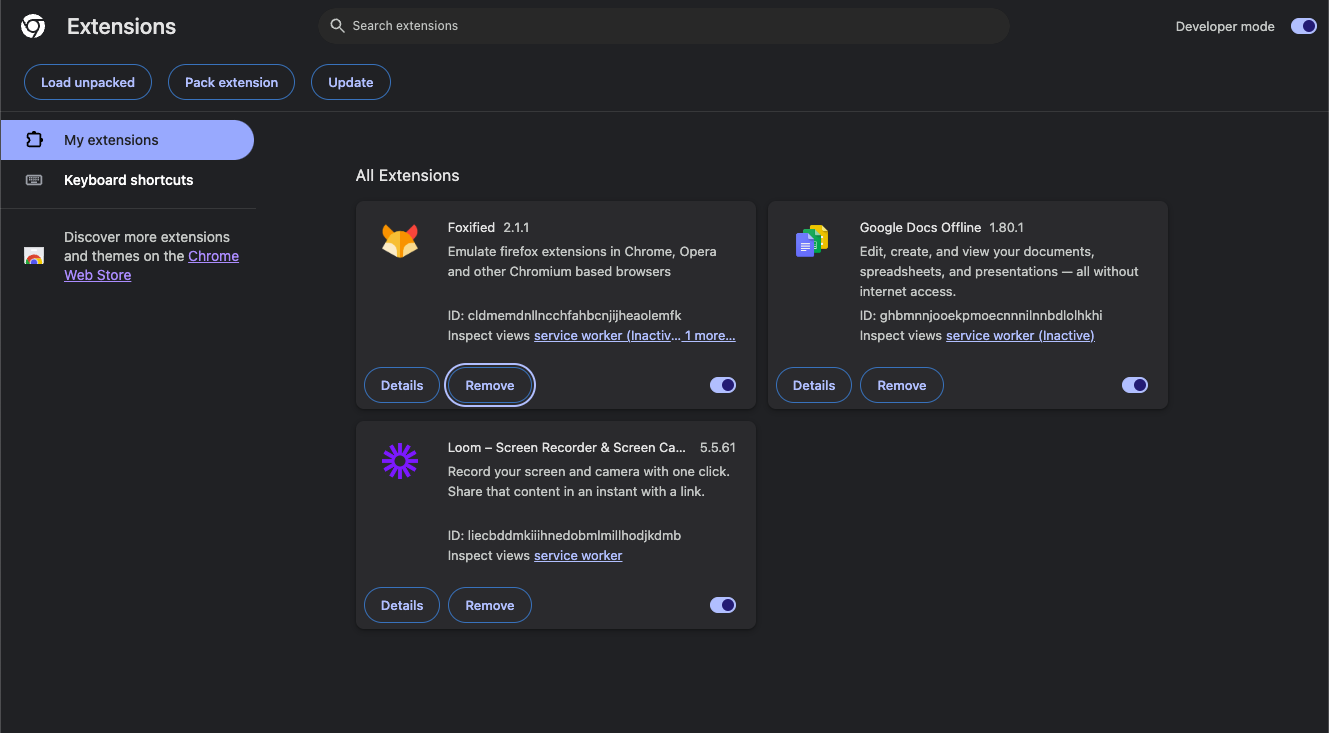Click the Foxified fox icon
Screen dimensions: 1329x733
[x=400, y=242]
